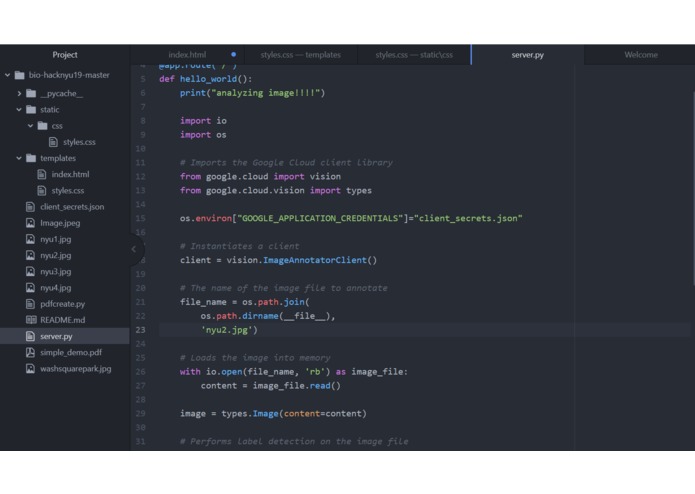This screenshot has width=695, height=494.
Task: Open nyu1.jpg from the project tree
Action: pyautogui.click(x=55, y=239)
